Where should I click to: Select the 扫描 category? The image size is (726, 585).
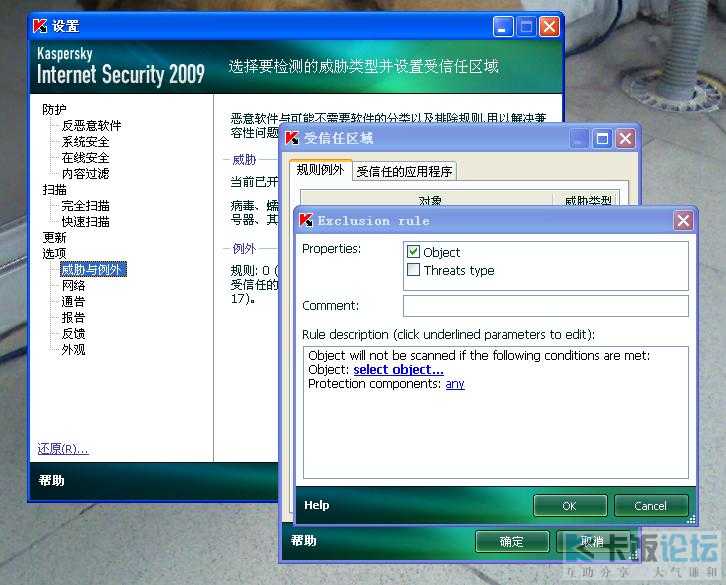tap(54, 190)
